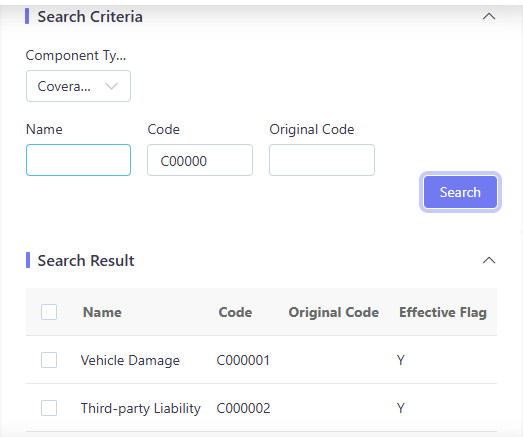Open the Component Type dropdown
The width and height of the screenshot is (523, 437).
coord(78,86)
